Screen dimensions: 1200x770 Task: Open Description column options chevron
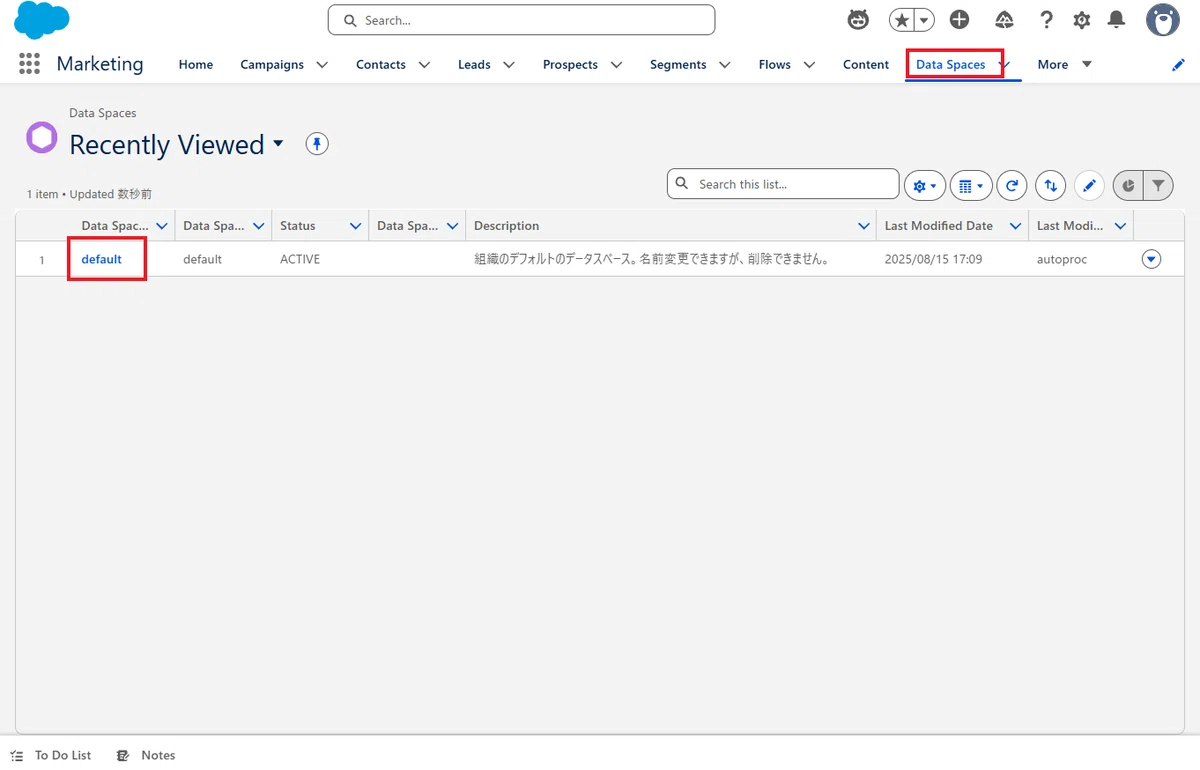pos(863,226)
